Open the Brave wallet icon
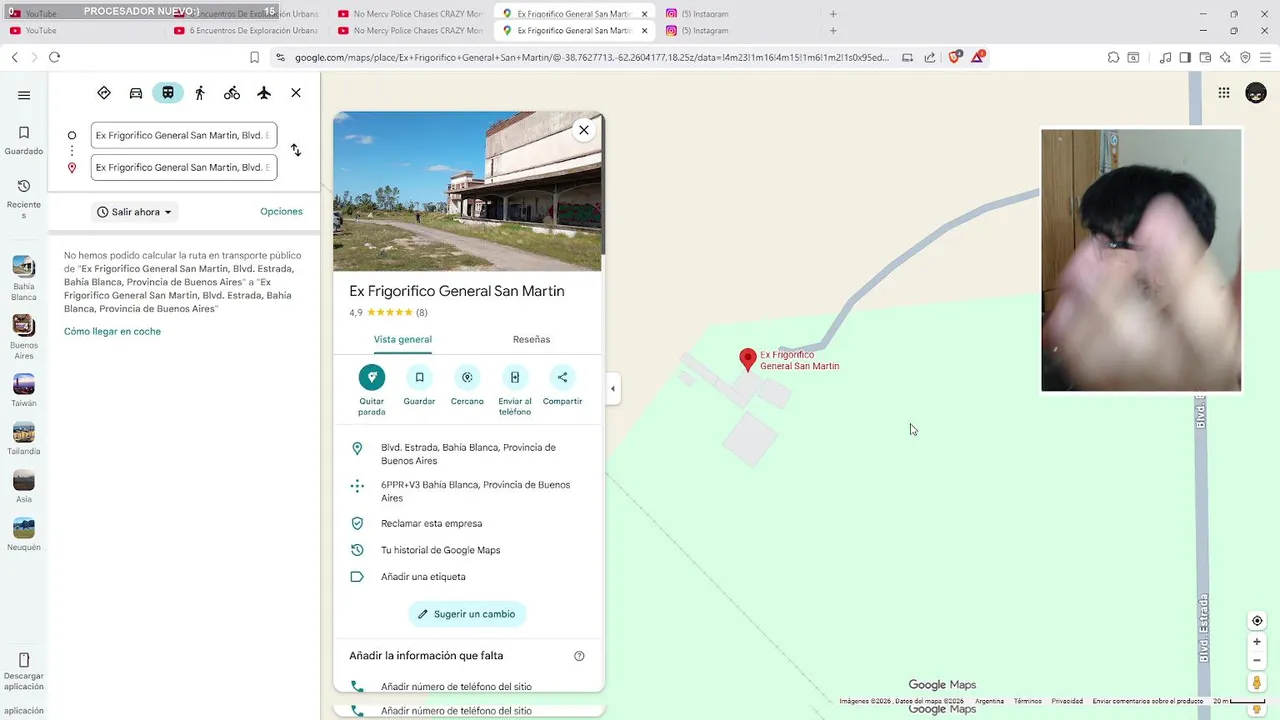This screenshot has width=1280, height=720. (x=1205, y=58)
